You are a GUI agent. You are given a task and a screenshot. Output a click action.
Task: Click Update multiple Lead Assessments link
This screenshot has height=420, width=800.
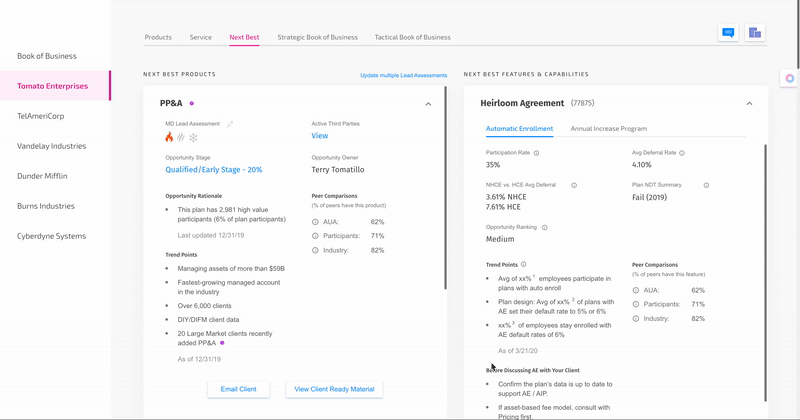404,75
